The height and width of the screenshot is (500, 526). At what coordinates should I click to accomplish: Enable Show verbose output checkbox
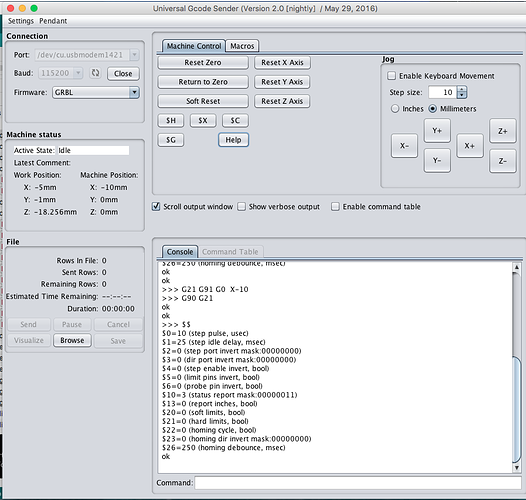coord(242,206)
